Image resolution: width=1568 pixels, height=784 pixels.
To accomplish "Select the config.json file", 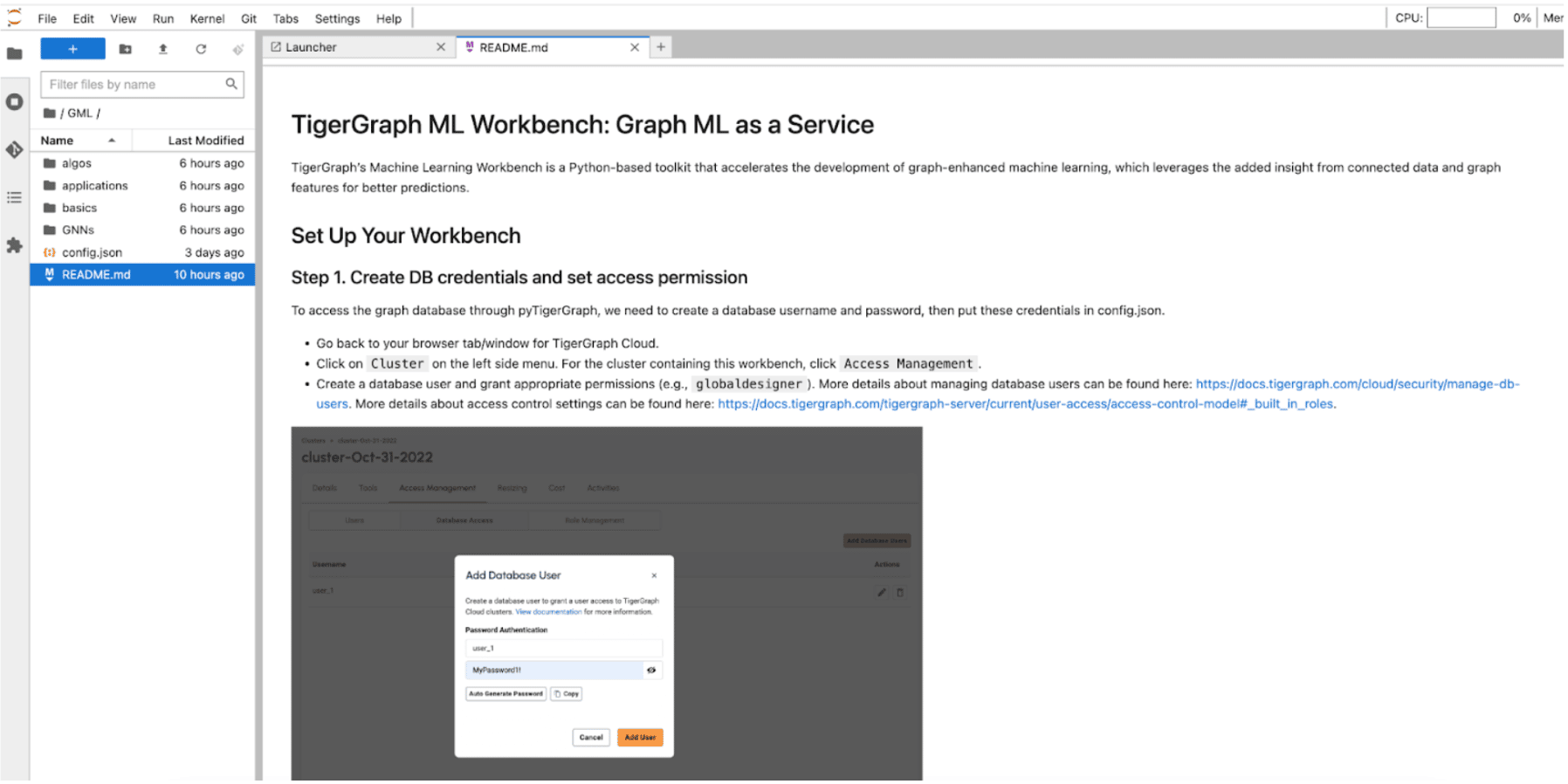I will click(x=143, y=252).
